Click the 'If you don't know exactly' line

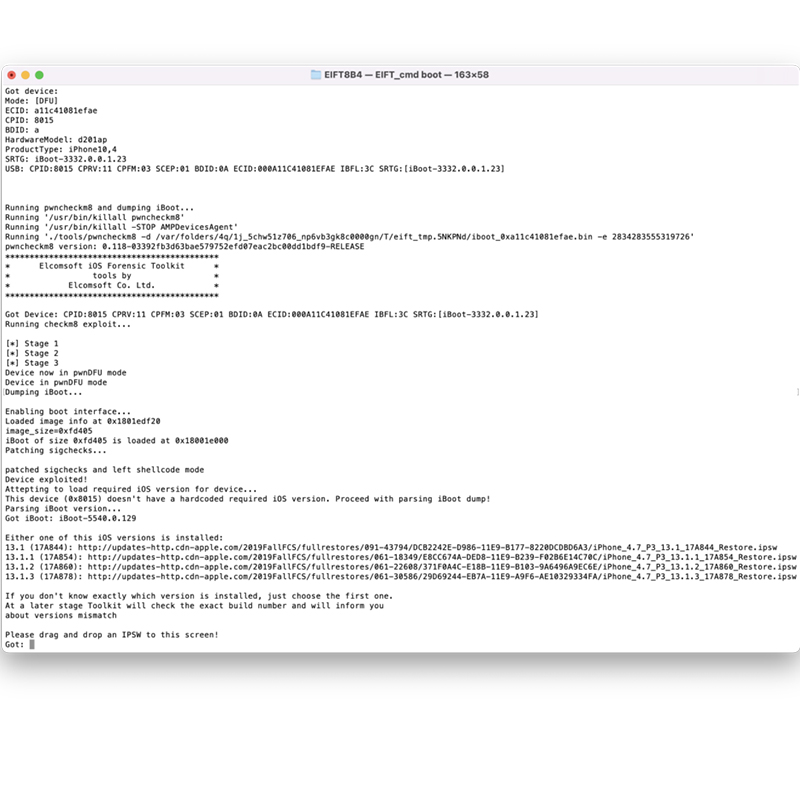(x=199, y=596)
